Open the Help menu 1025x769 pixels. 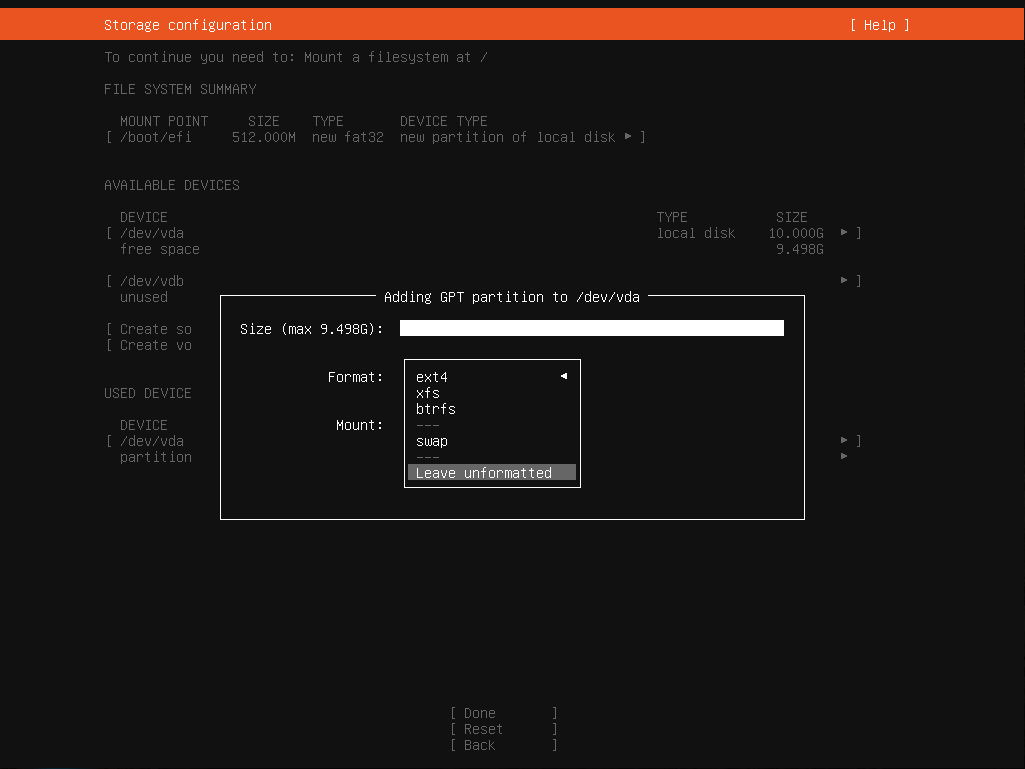(879, 25)
